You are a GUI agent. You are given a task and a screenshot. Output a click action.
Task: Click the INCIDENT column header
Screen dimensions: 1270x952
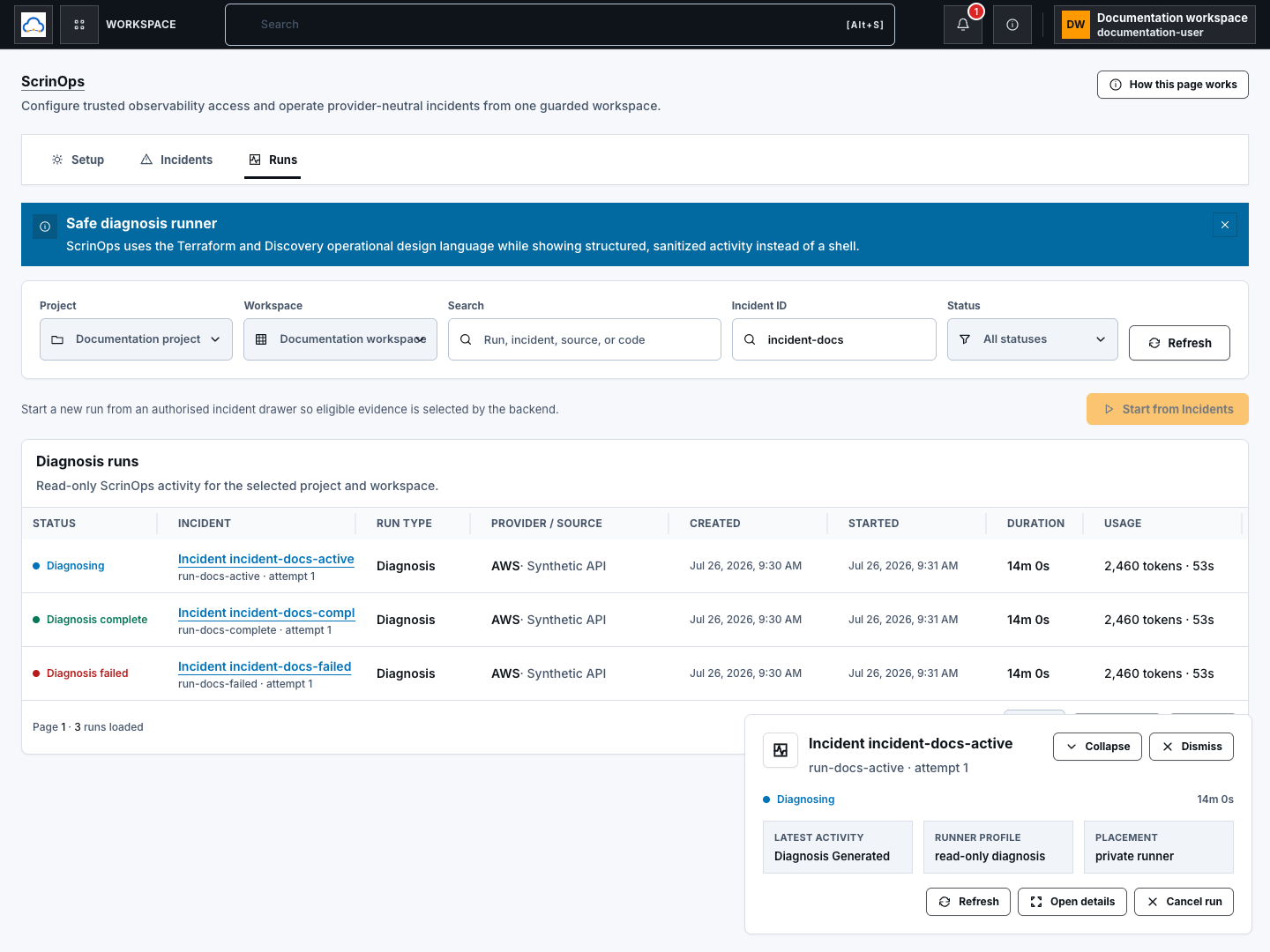tap(205, 524)
